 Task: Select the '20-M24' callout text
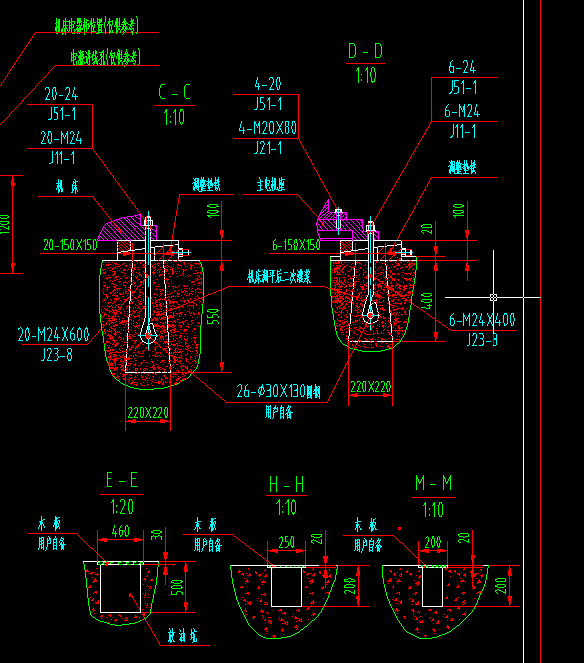point(61,138)
